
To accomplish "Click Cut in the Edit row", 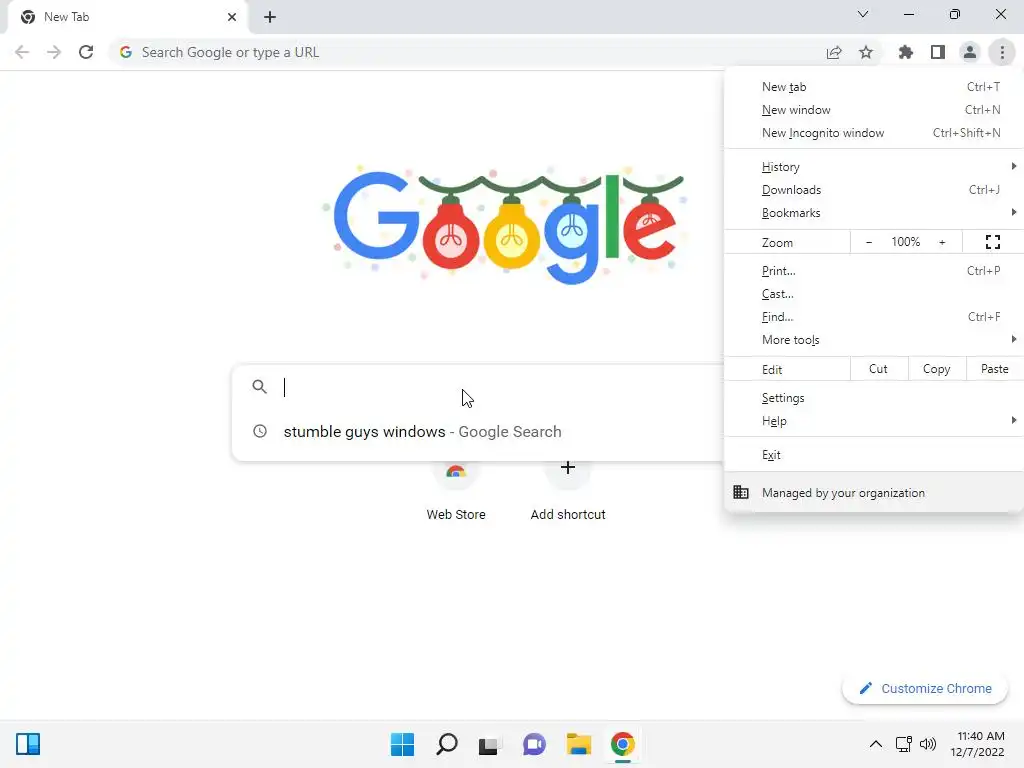I will click(x=878, y=369).
